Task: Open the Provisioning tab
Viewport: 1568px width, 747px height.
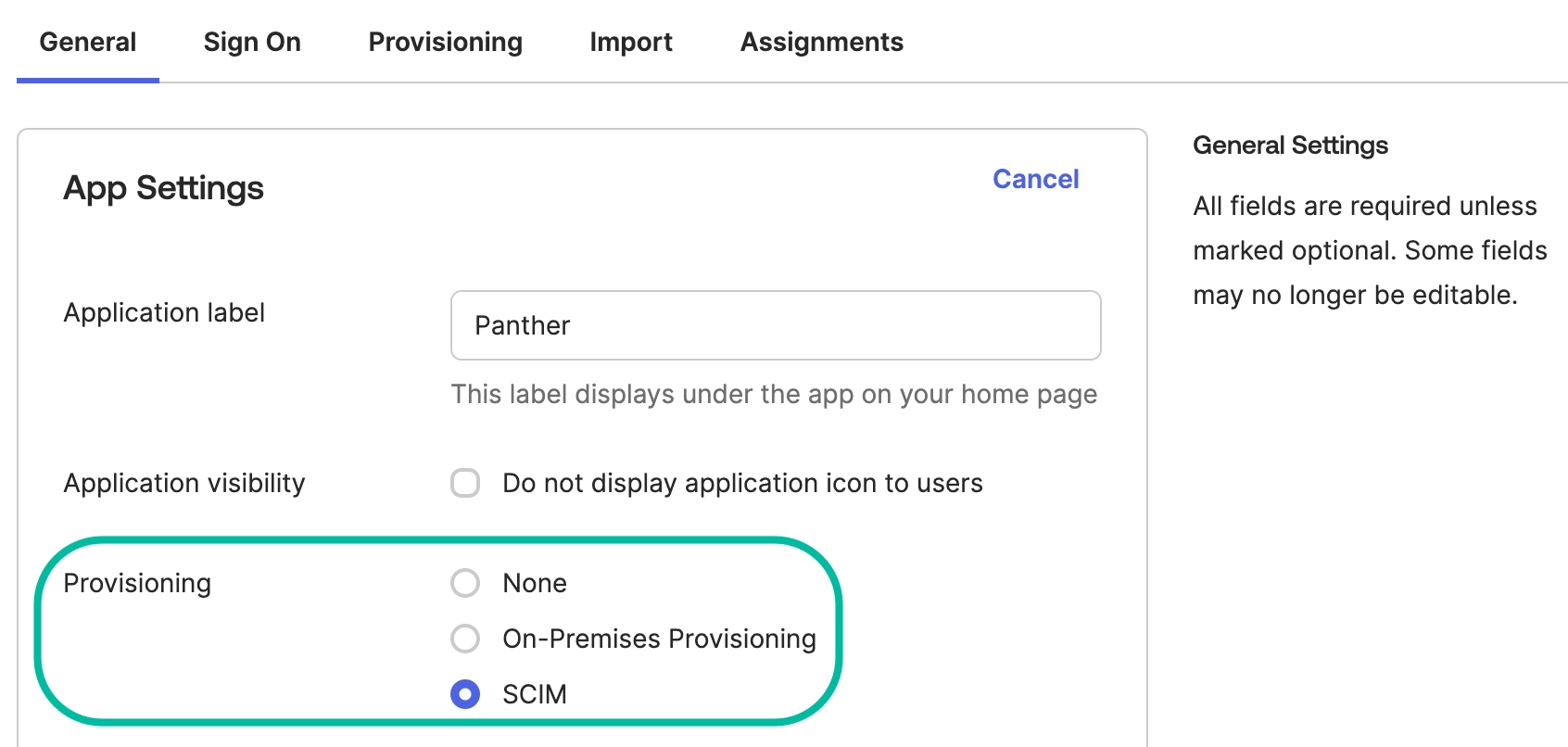Action: click(445, 41)
